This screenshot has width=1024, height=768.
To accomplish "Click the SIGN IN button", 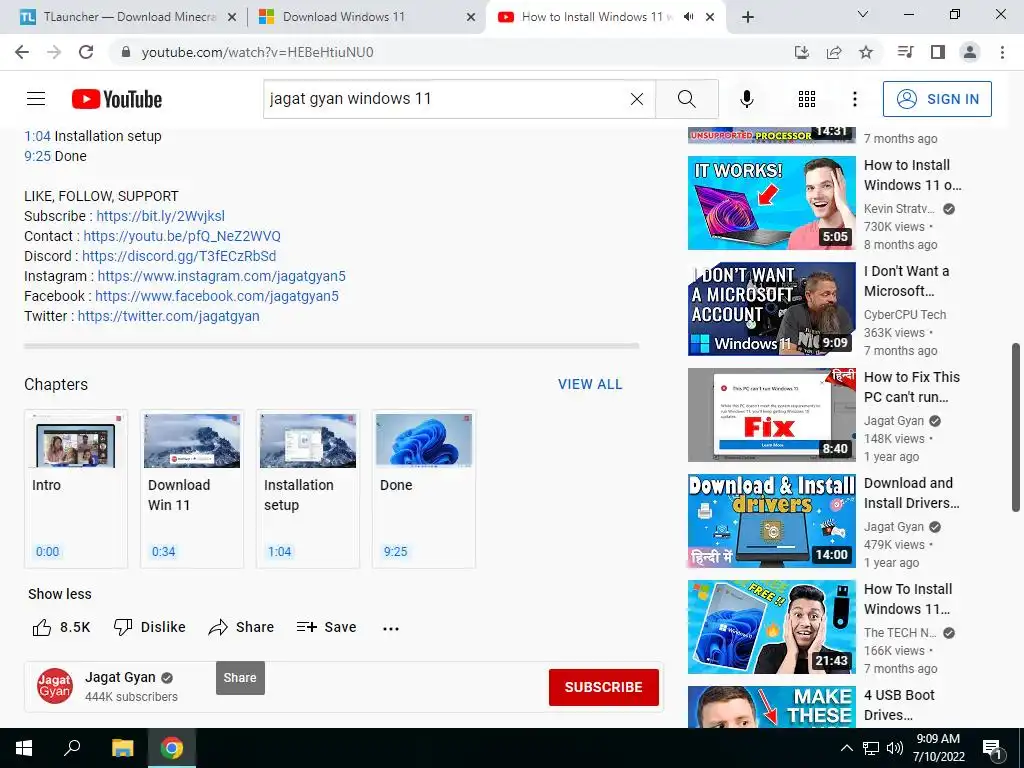I will [x=937, y=99].
